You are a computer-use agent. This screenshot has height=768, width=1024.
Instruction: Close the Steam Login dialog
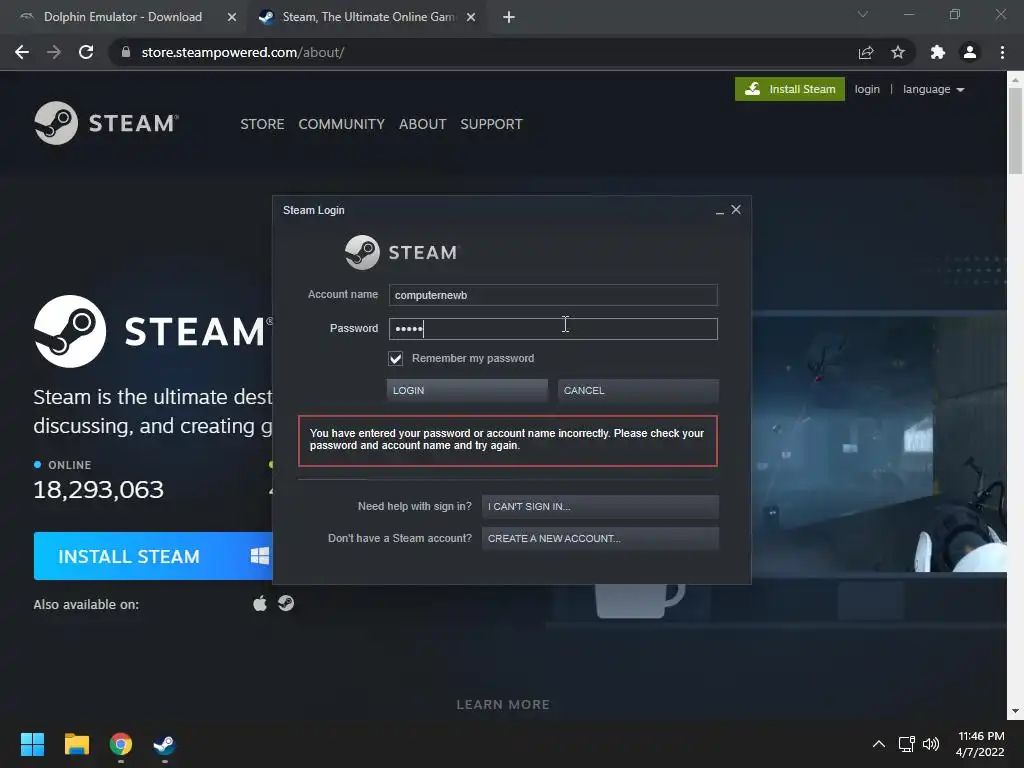click(x=736, y=210)
